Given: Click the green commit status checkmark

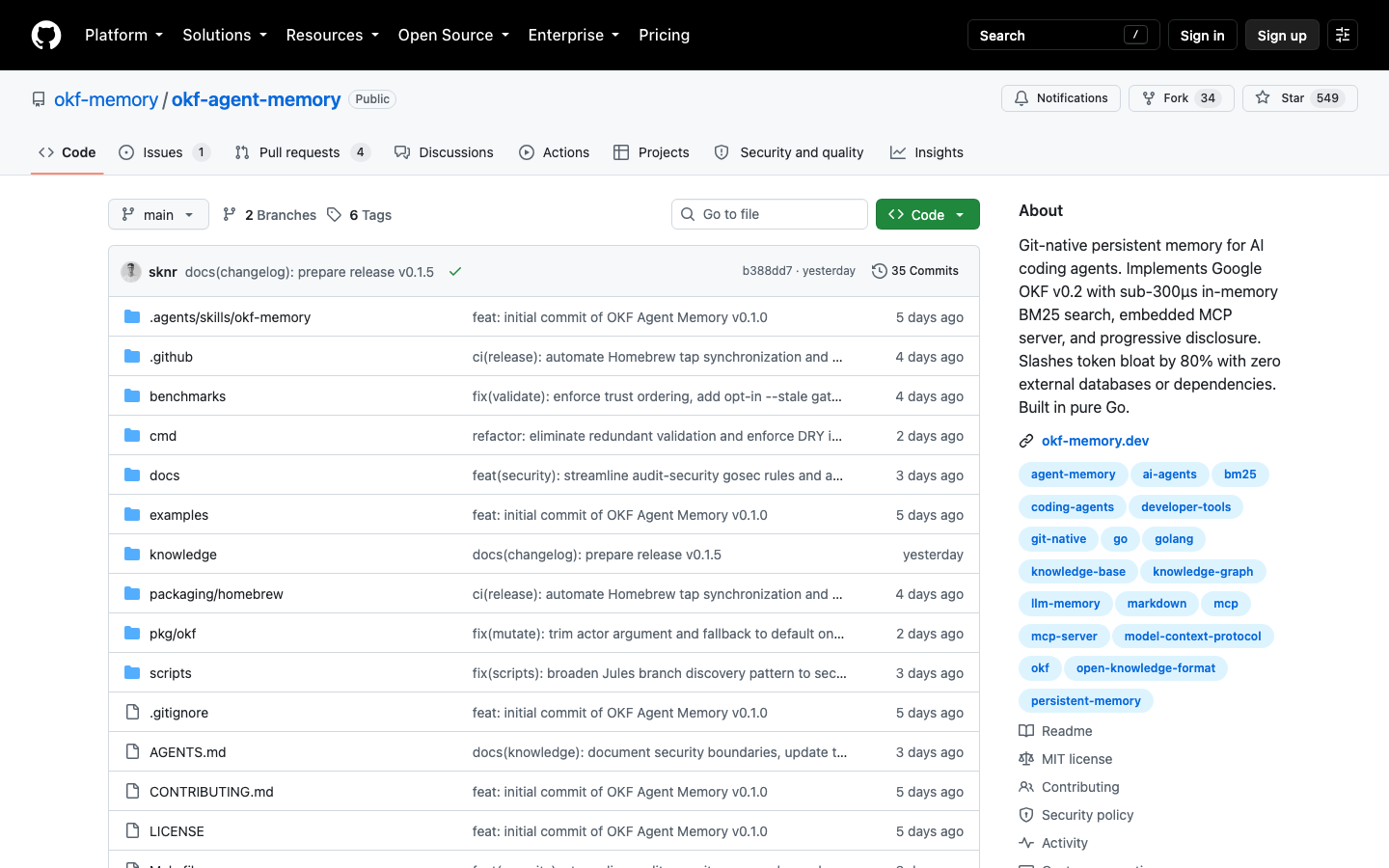Looking at the screenshot, I should click(x=455, y=272).
